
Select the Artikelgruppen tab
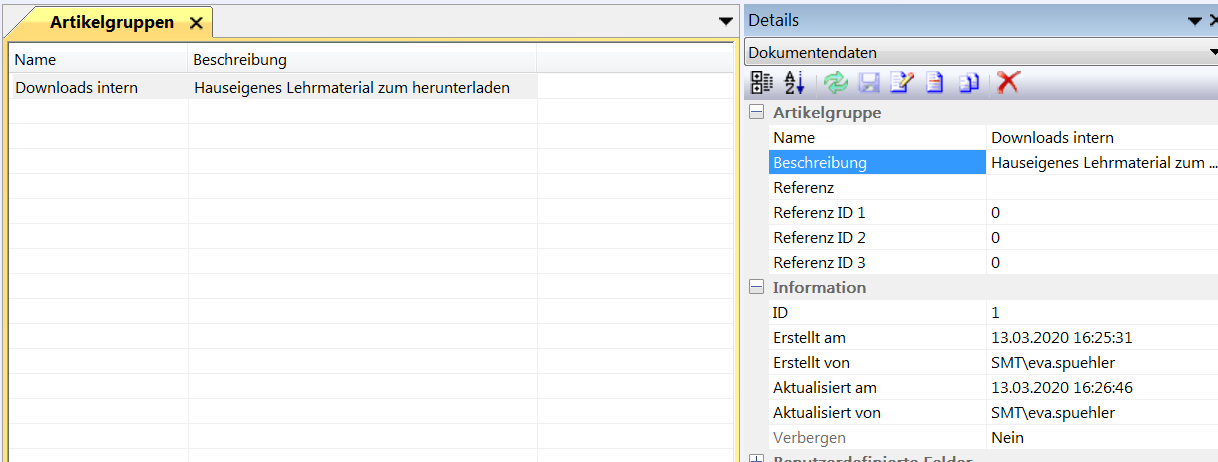[x=112, y=22]
